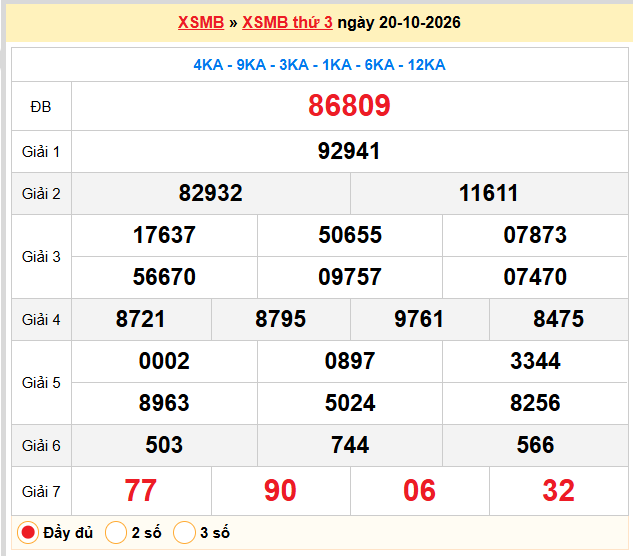Click the Giải 5 number 0002
The image size is (633, 556).
click(164, 361)
